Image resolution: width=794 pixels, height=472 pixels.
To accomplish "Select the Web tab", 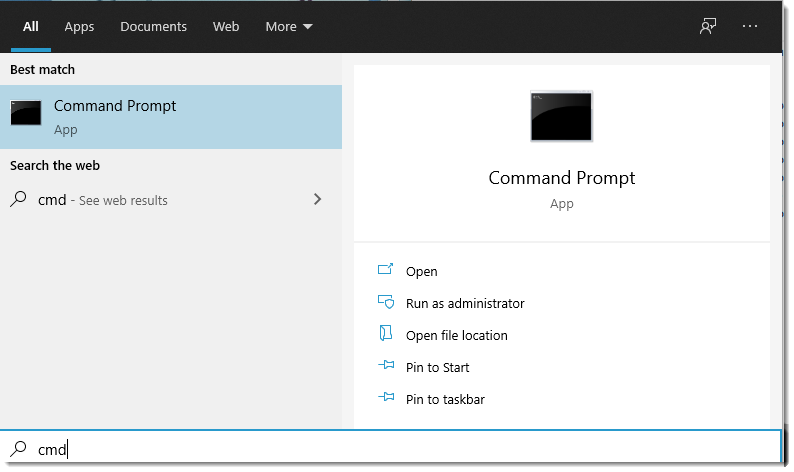I will point(226,27).
